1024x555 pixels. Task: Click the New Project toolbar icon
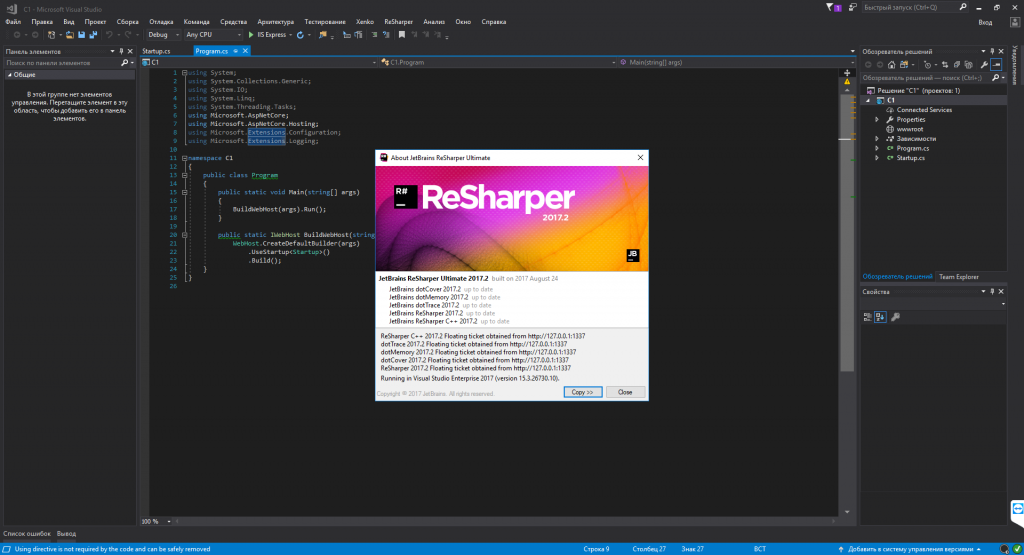pyautogui.click(x=51, y=35)
